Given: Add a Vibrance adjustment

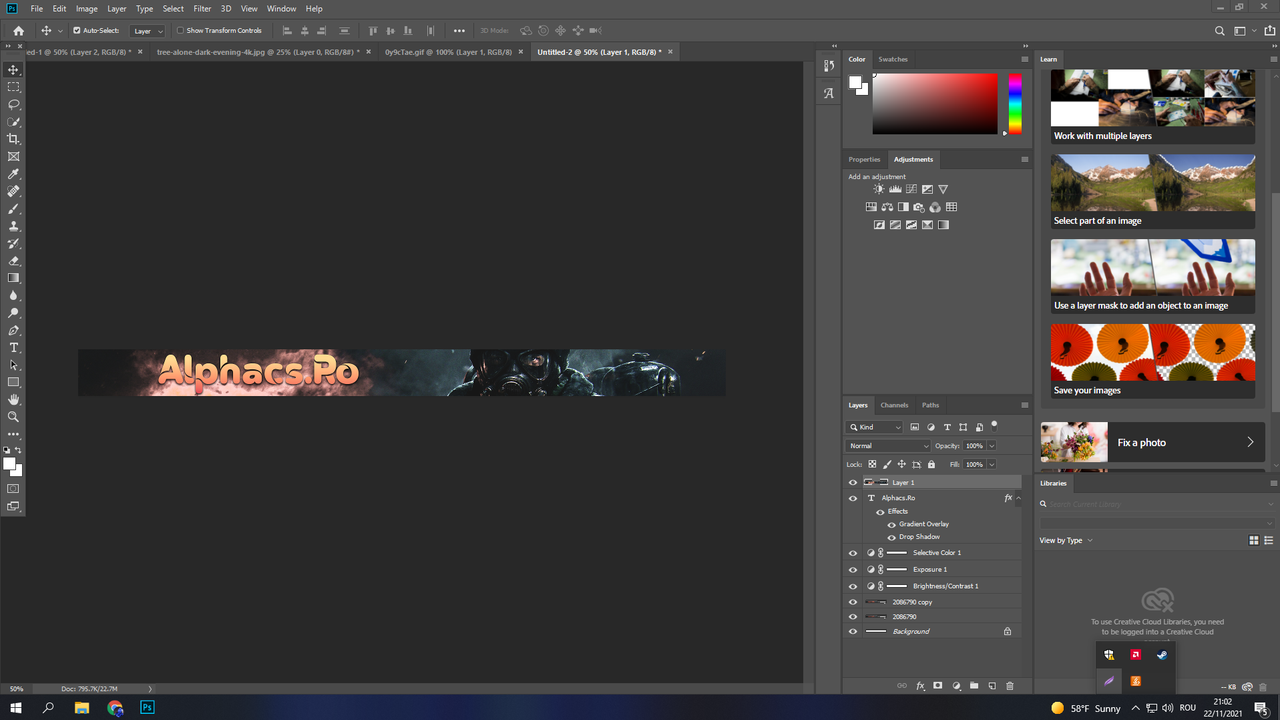Looking at the screenshot, I should (x=943, y=189).
